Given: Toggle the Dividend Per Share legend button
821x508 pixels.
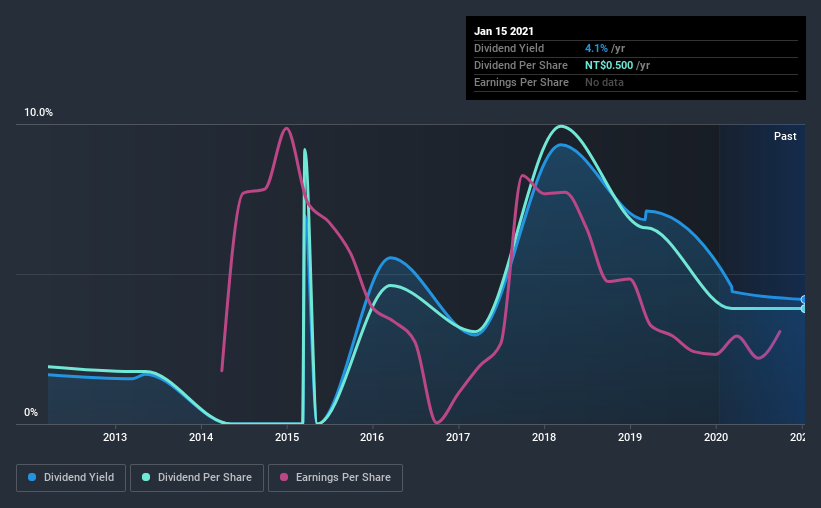Looking at the screenshot, I should 197,478.
